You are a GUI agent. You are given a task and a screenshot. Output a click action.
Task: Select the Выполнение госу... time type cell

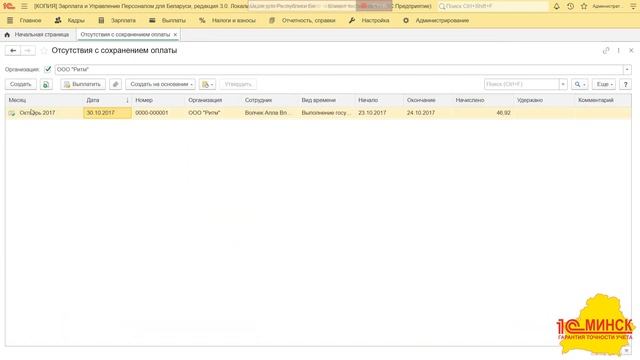327,113
